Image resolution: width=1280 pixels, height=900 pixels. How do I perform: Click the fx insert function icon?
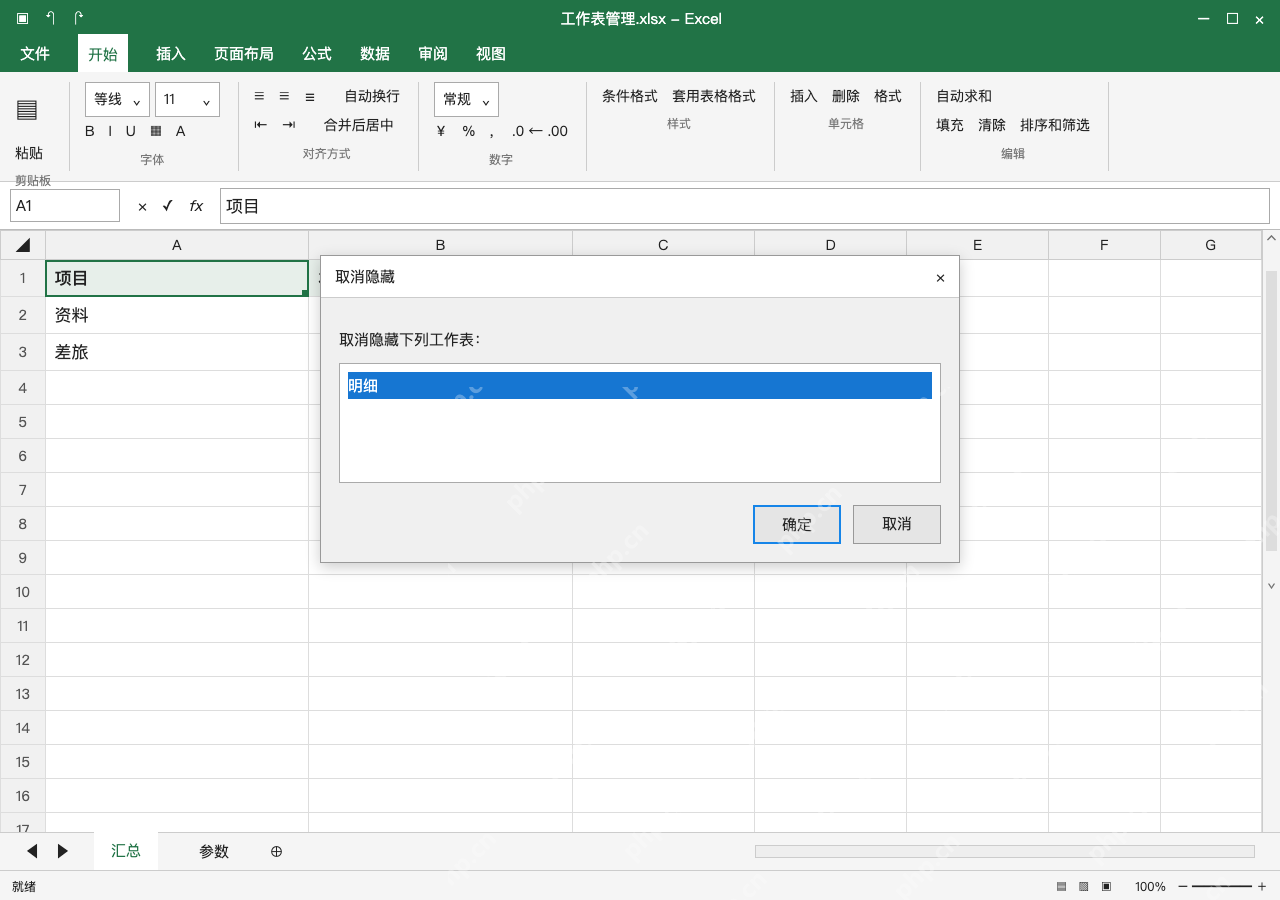click(196, 206)
